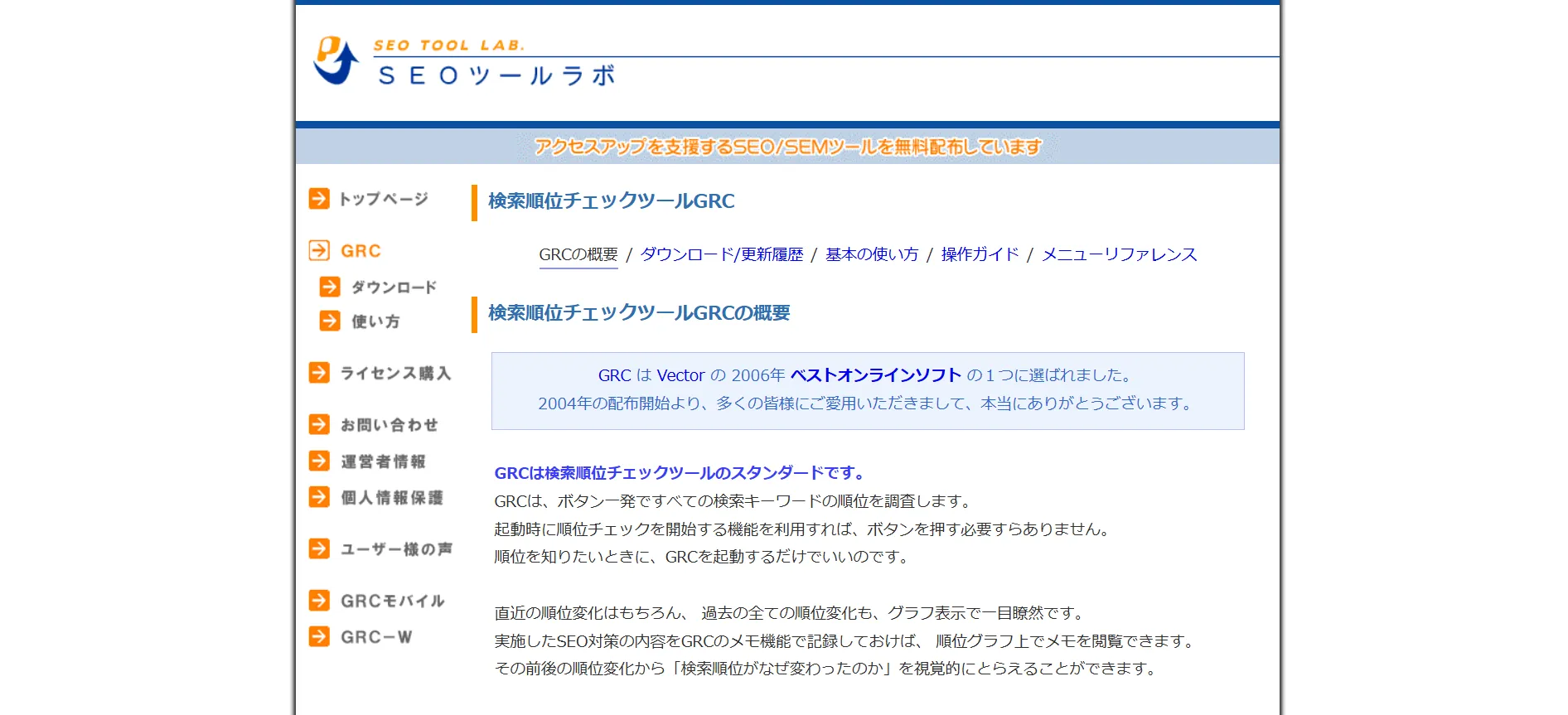Open お問い合わせ in the sidebar

point(389,424)
